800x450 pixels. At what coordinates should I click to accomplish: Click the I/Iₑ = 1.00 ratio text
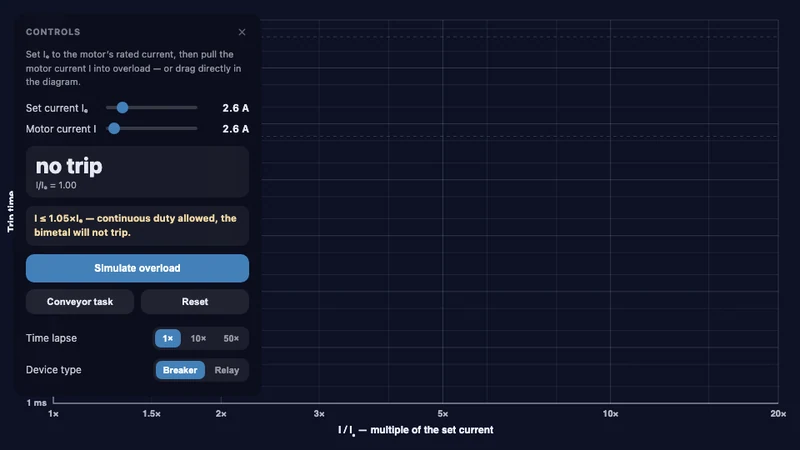click(56, 185)
